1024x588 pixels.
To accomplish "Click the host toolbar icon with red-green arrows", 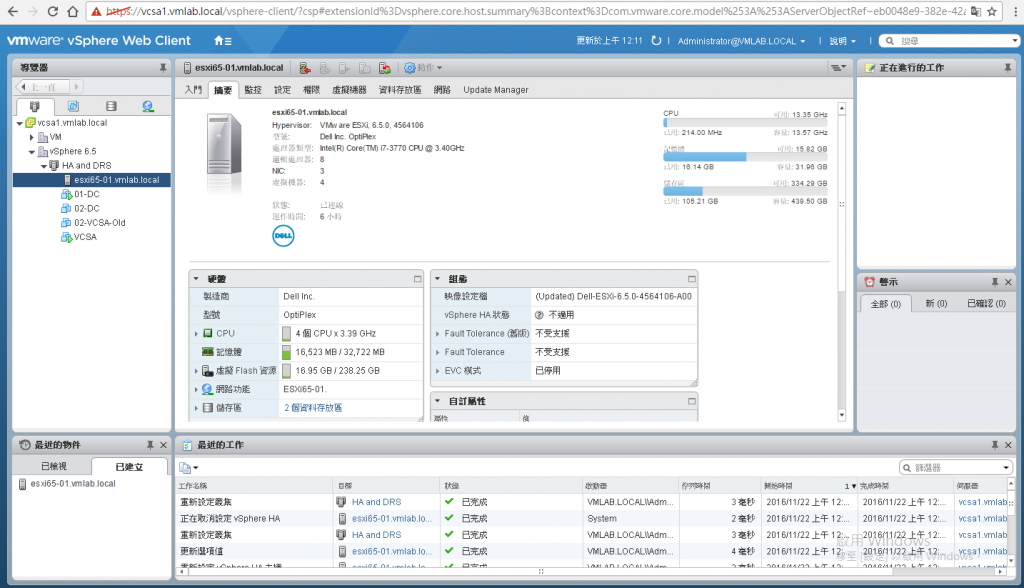I will point(385,68).
